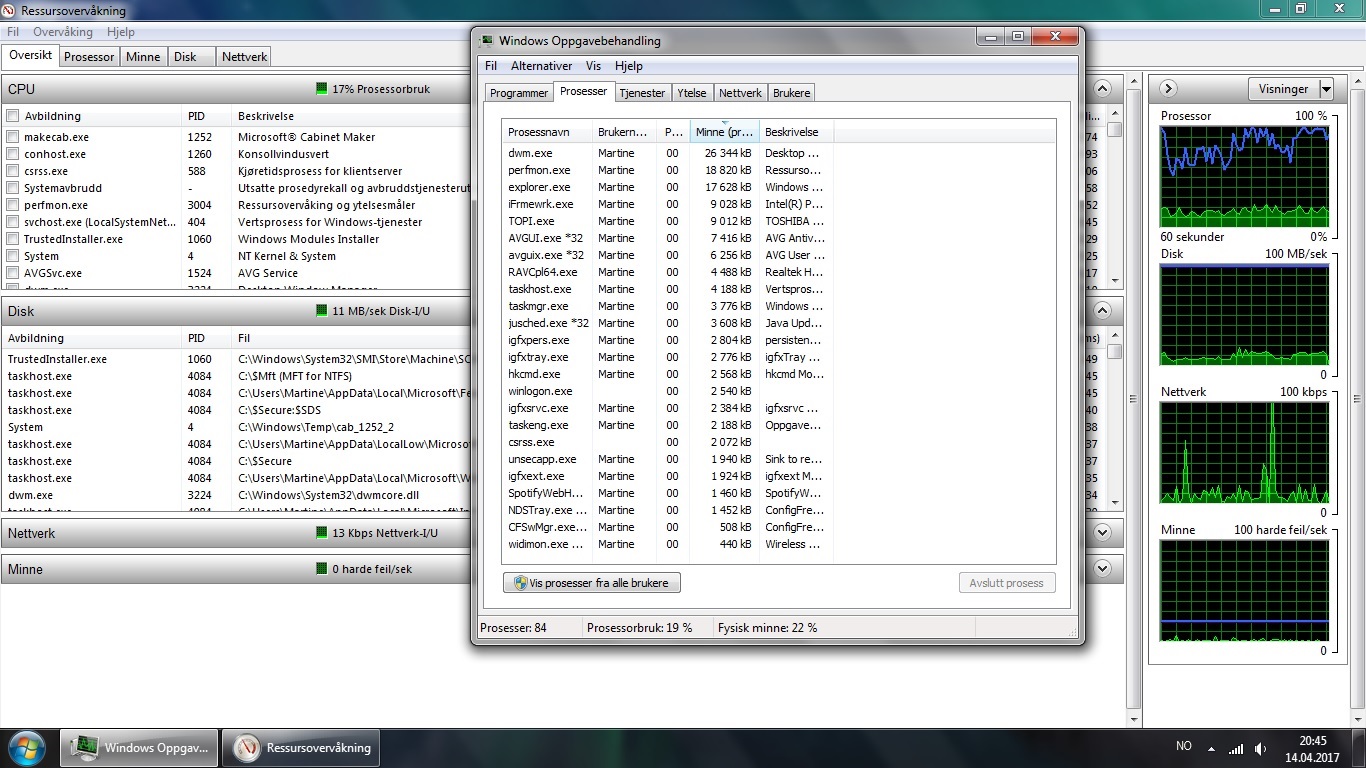
Task: Collapse the Disk section chevron
Action: [x=1103, y=311]
